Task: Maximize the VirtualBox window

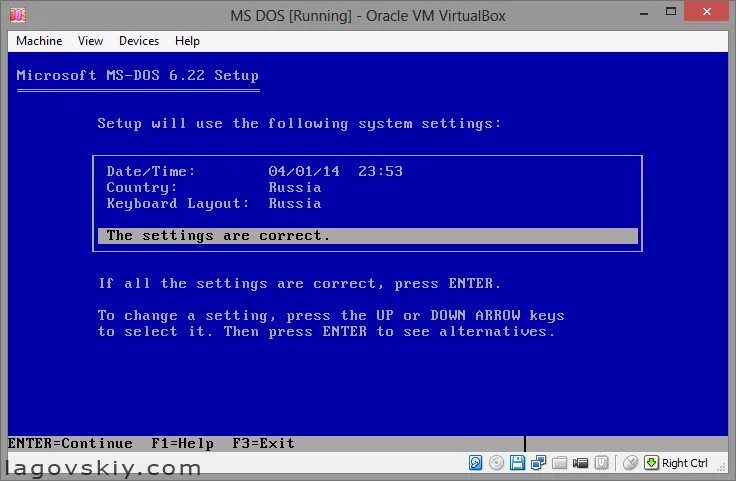Action: coord(671,11)
